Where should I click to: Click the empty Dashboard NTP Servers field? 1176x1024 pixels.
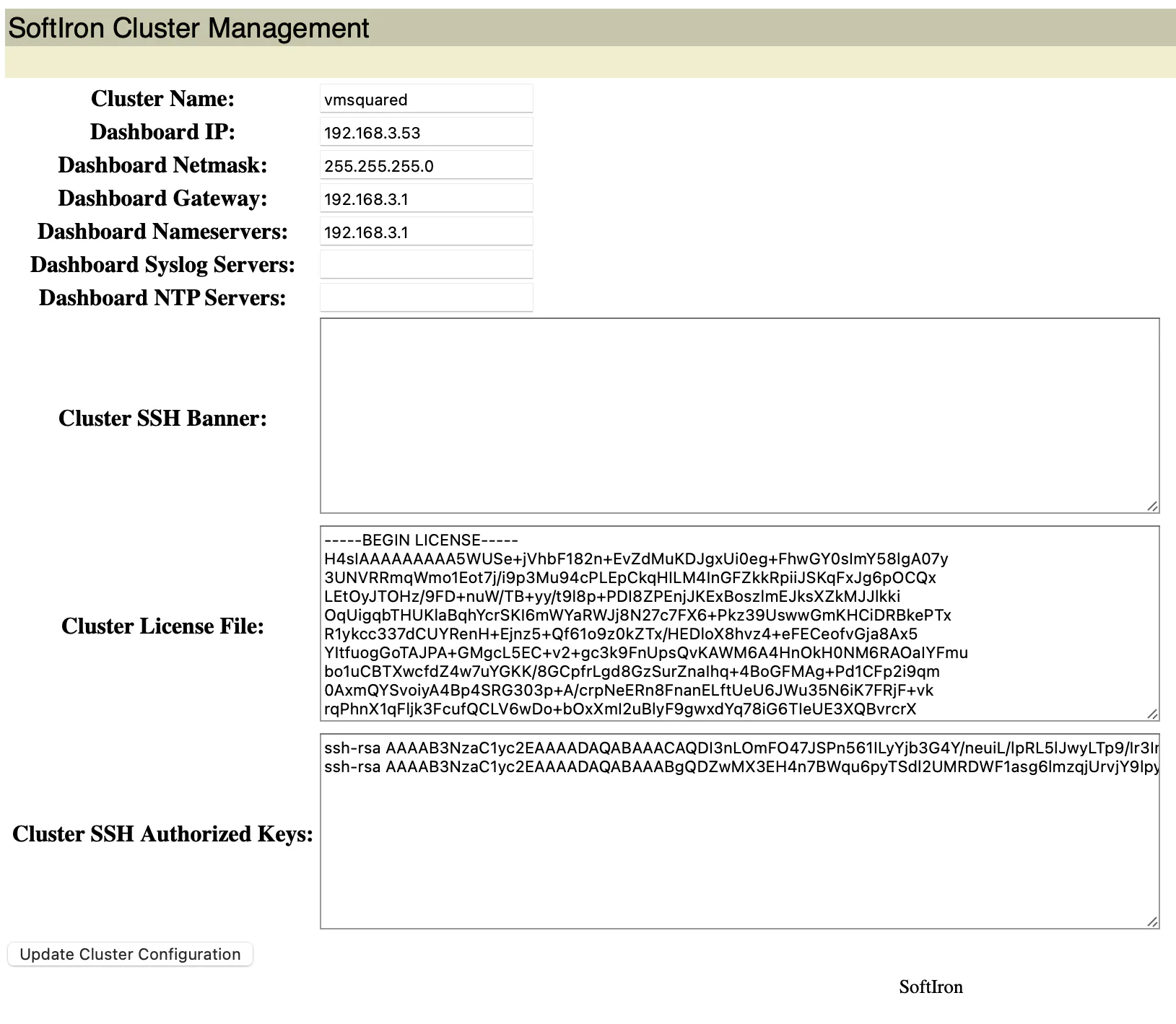[426, 298]
